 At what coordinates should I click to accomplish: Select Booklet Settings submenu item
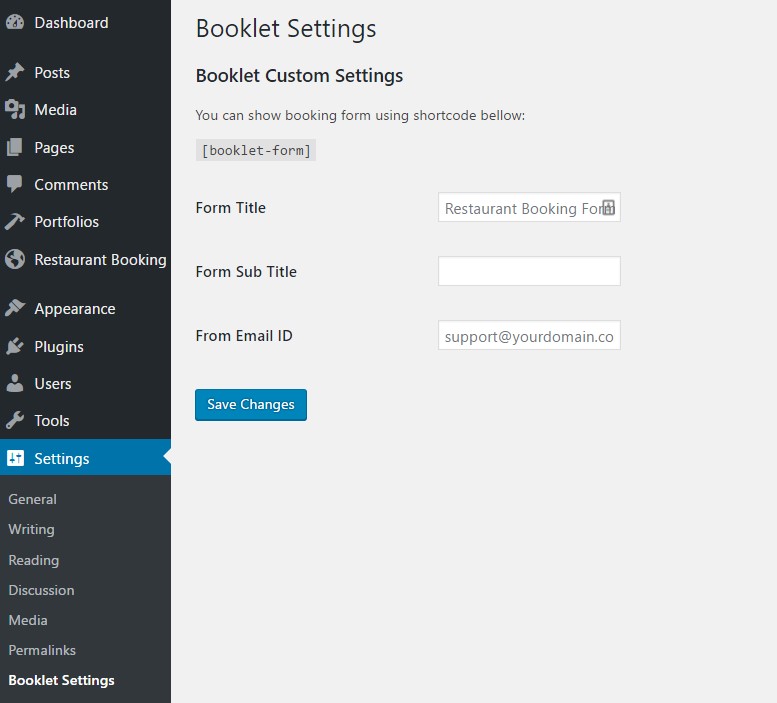(61, 680)
